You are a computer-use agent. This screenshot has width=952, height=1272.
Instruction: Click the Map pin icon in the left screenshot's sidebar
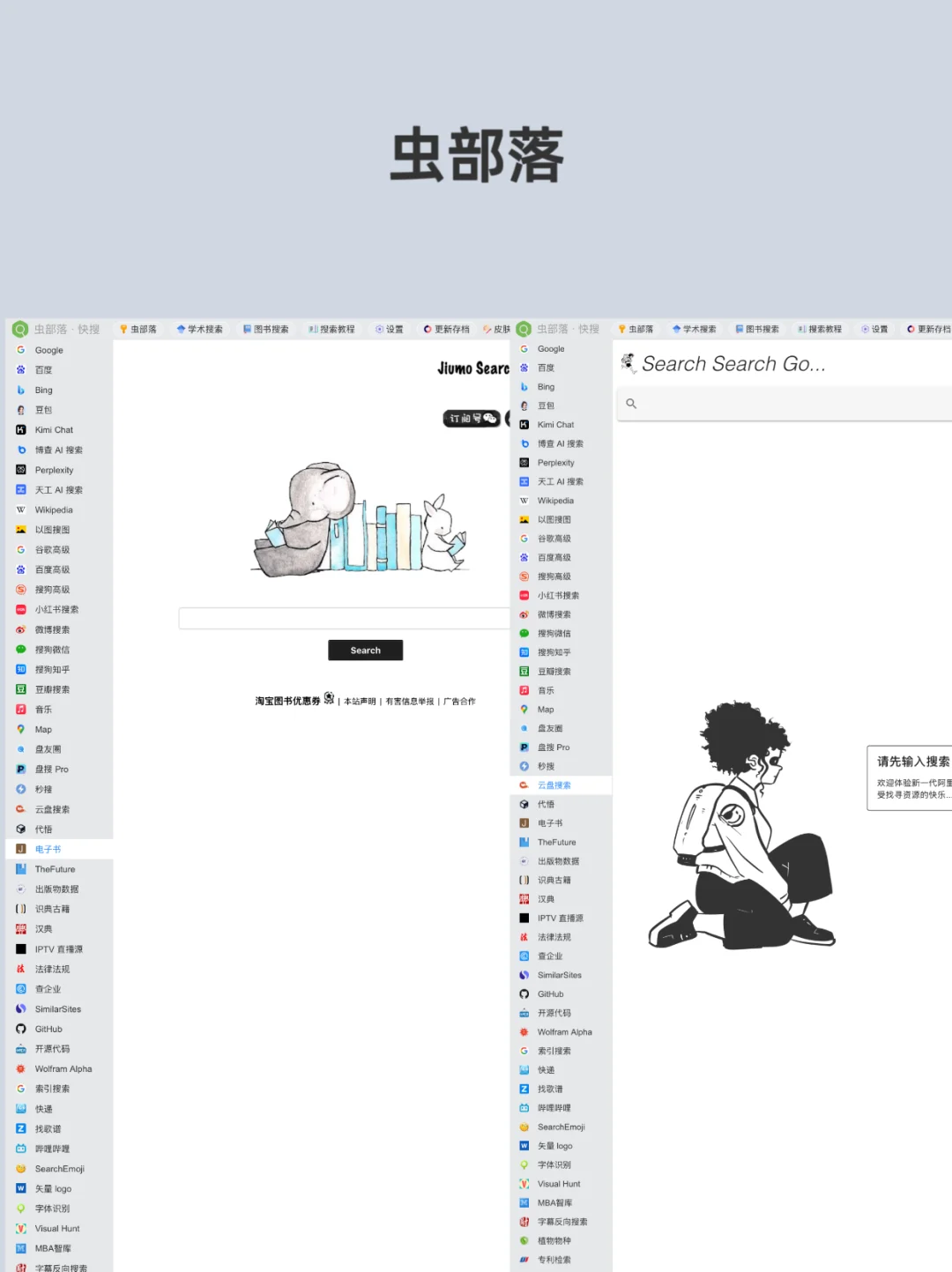(20, 729)
